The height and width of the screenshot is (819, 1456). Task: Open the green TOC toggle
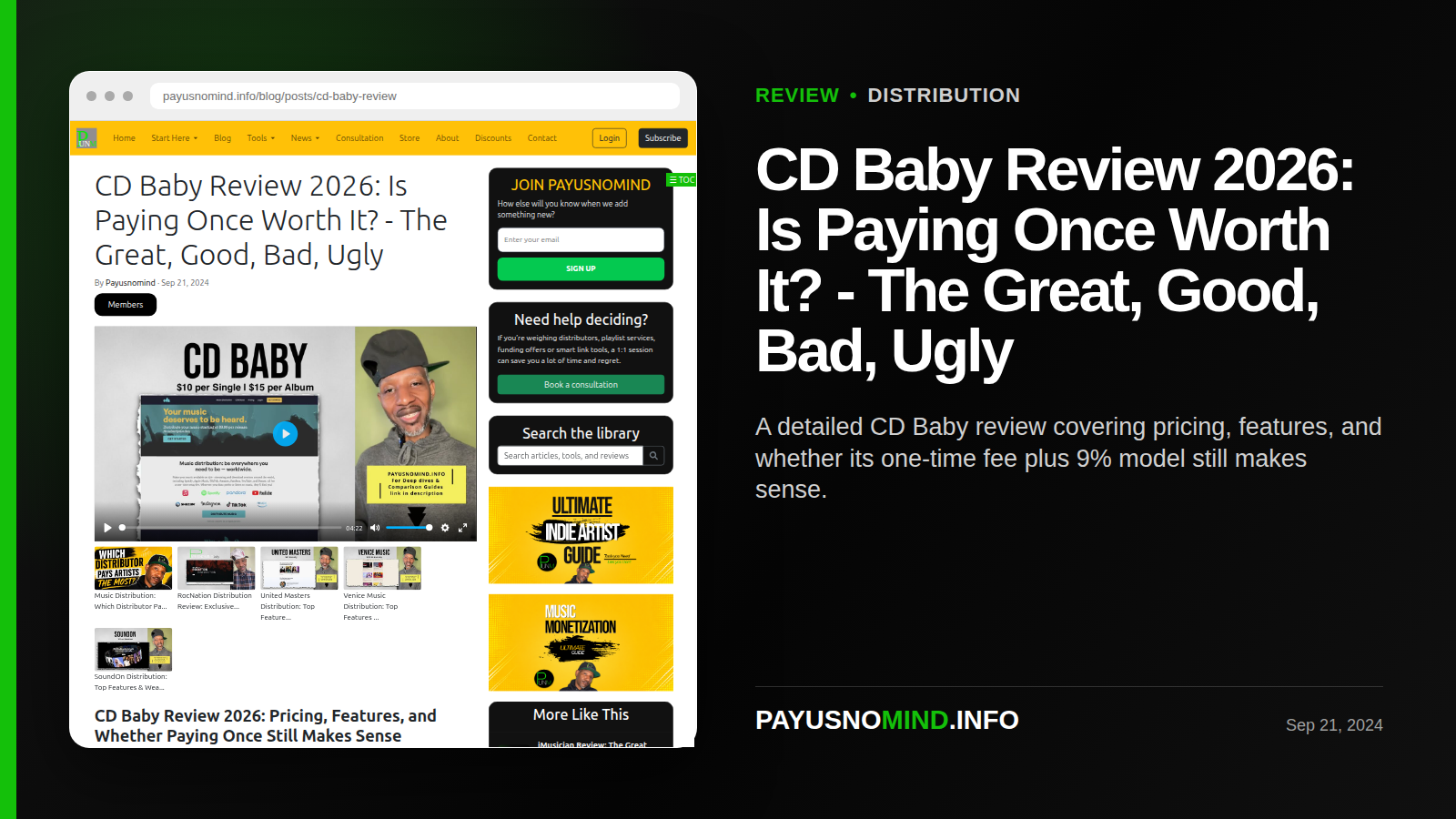click(x=682, y=180)
